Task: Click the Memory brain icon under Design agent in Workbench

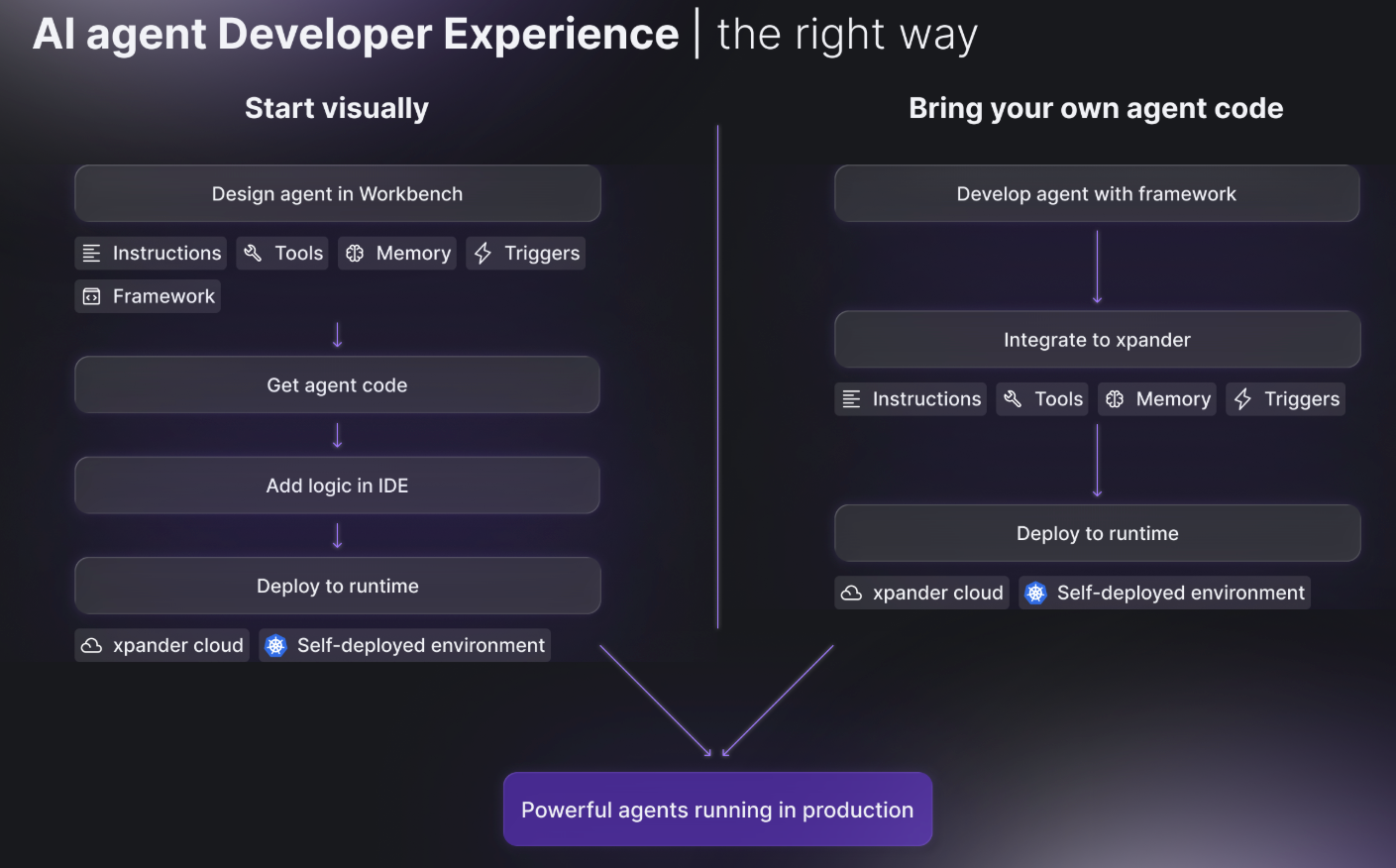Action: click(355, 254)
